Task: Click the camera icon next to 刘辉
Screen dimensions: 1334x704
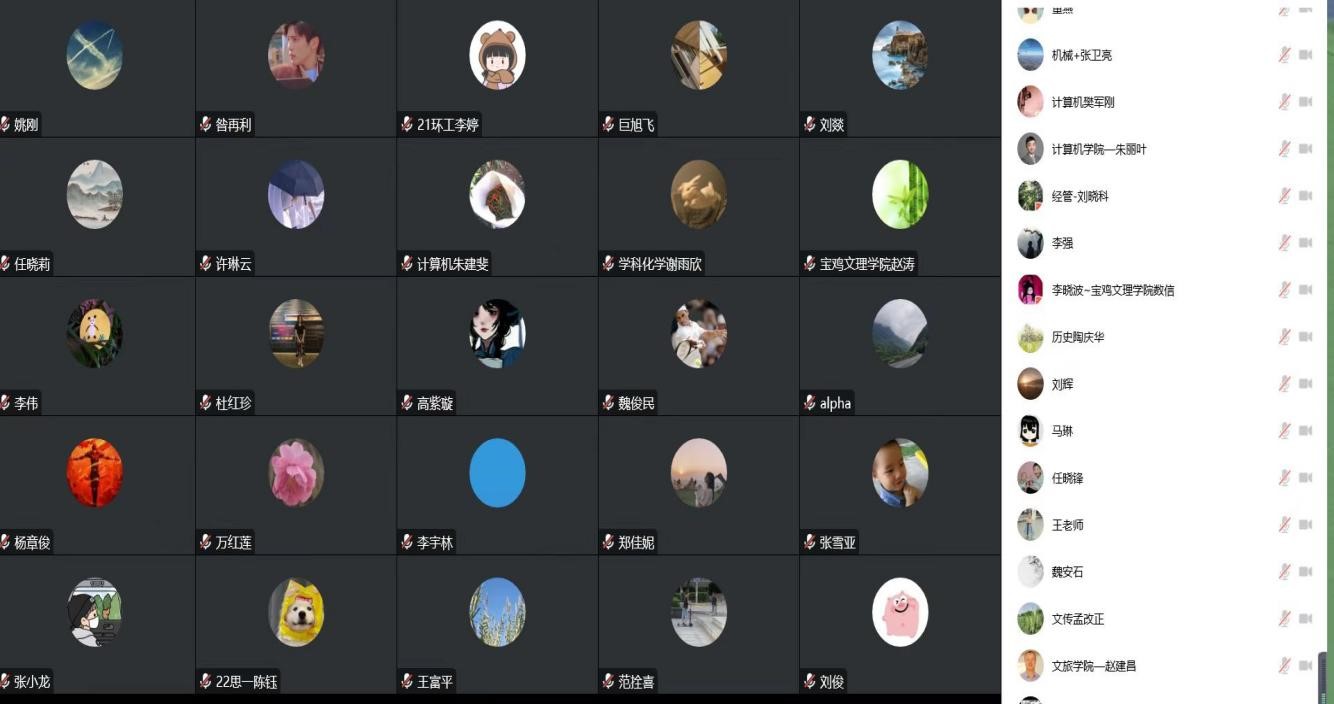Action: click(1305, 384)
